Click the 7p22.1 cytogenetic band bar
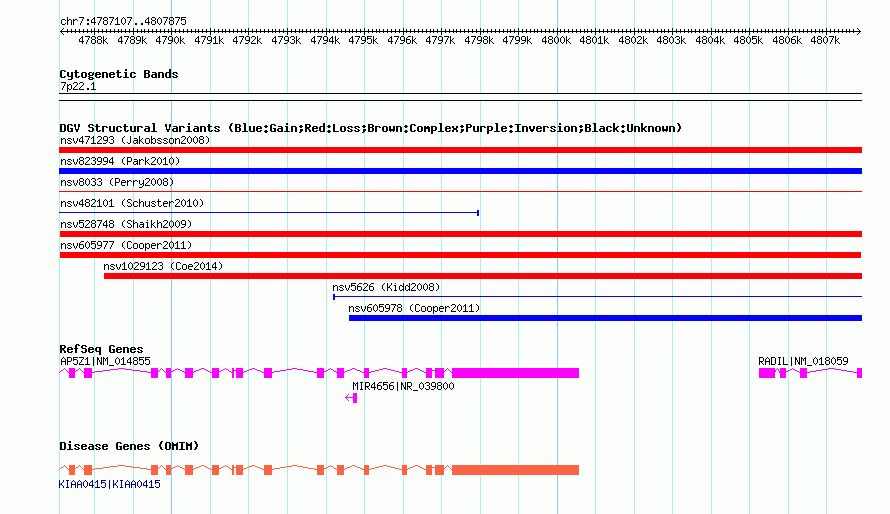 point(460,97)
